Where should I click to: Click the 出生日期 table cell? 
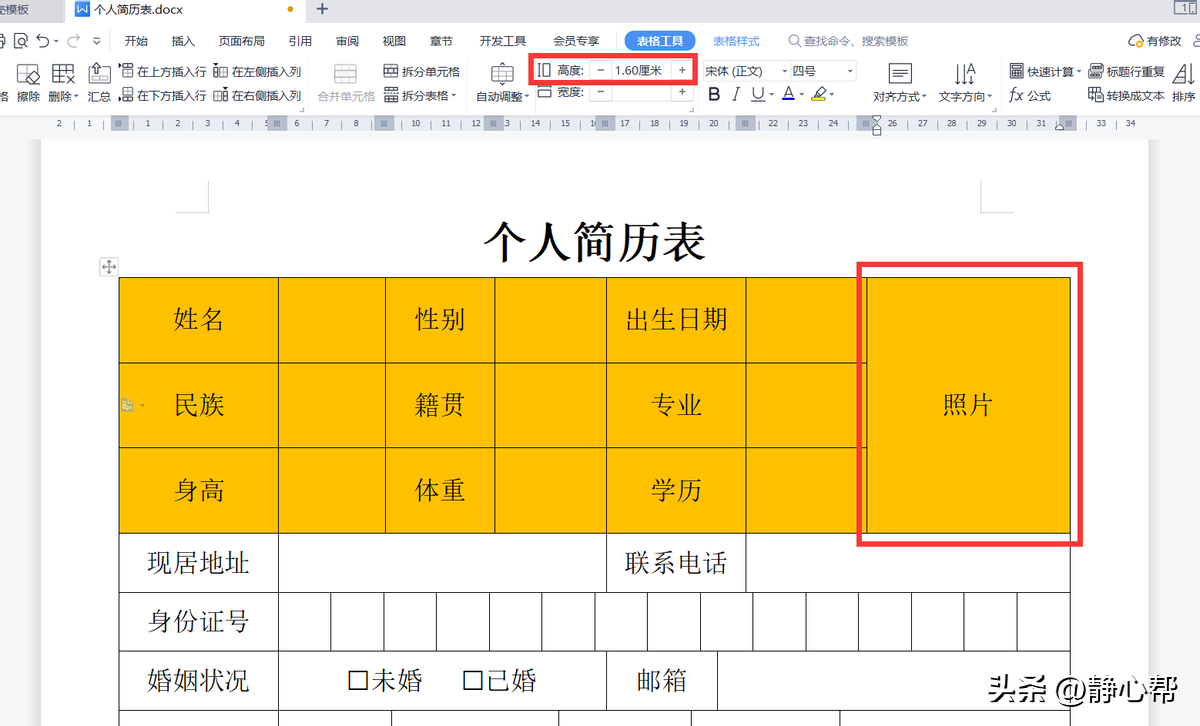click(x=676, y=320)
